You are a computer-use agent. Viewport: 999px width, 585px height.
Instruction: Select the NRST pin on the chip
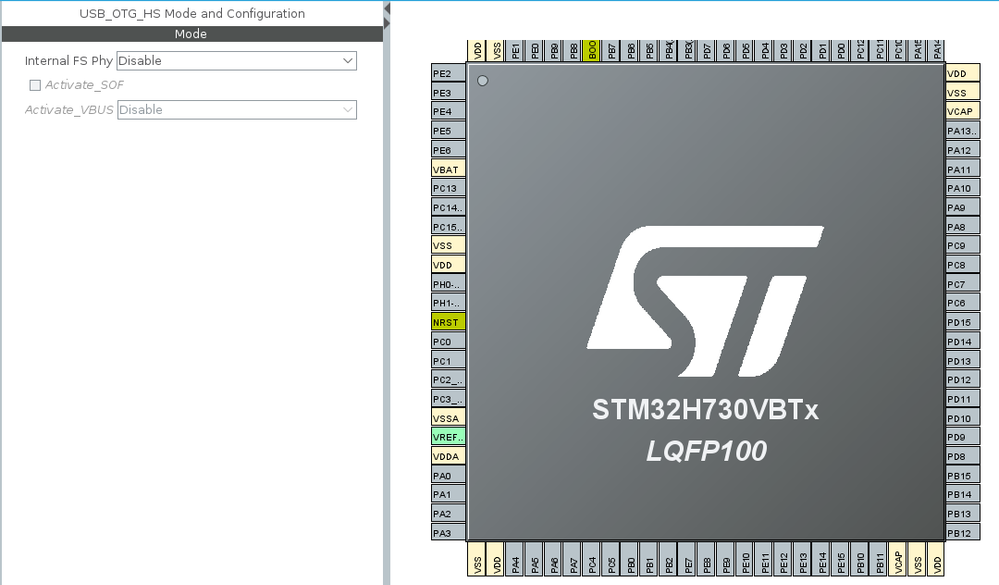coord(449,322)
